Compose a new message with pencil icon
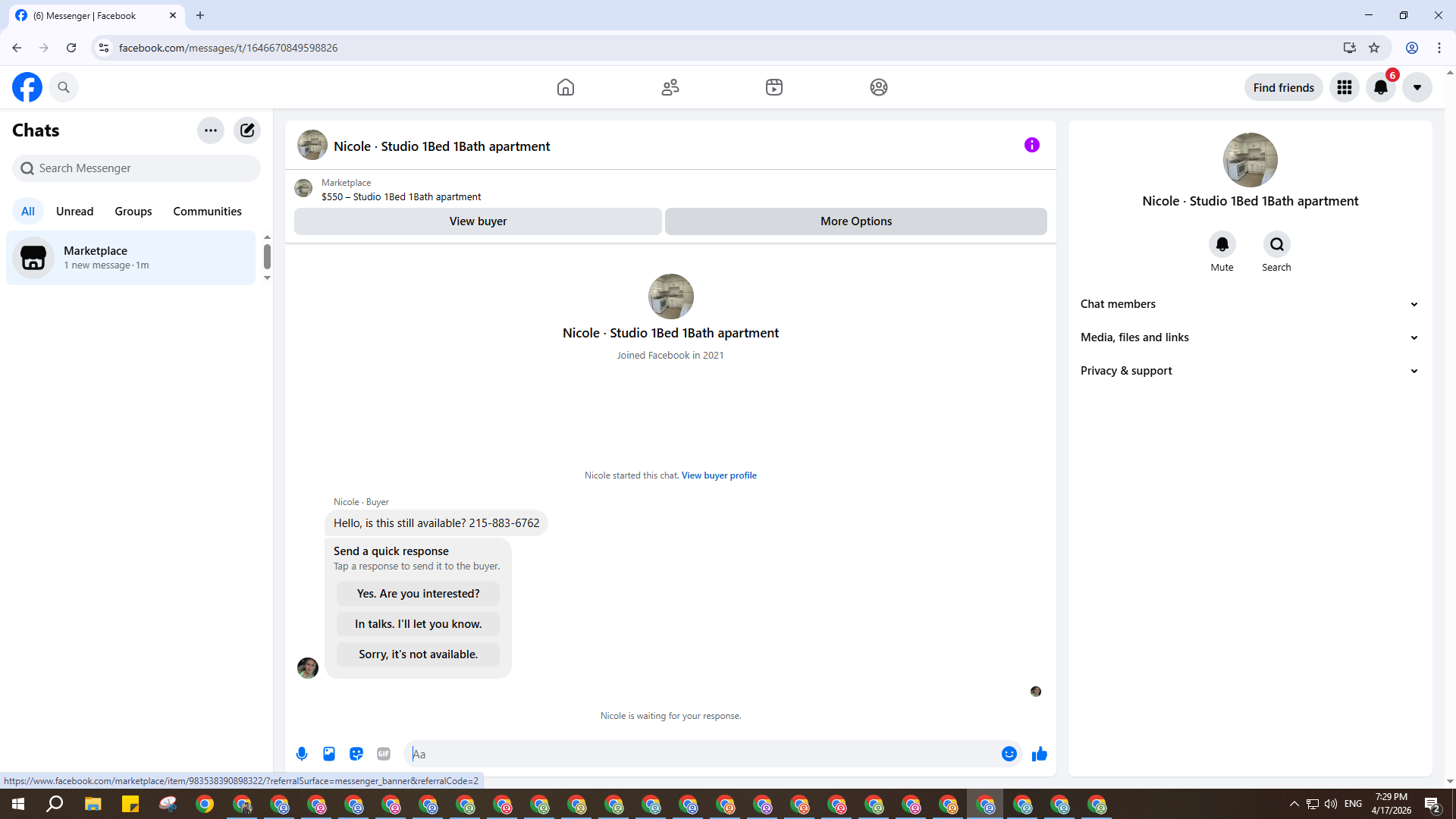The height and width of the screenshot is (819, 1456). (247, 130)
